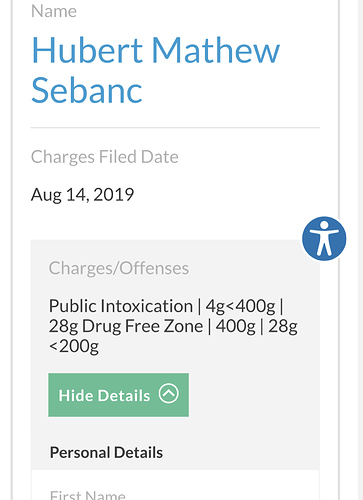
Task: Click the divider line under the name
Action: [175, 127]
